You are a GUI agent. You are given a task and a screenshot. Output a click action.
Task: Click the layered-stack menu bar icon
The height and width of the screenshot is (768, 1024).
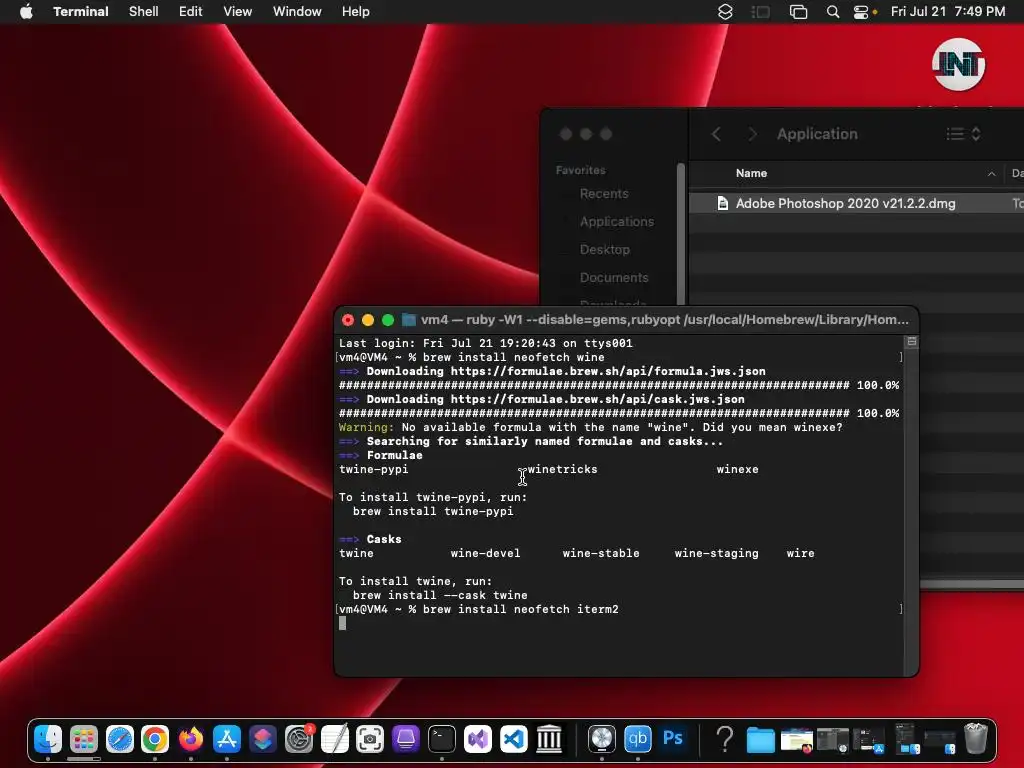725,12
